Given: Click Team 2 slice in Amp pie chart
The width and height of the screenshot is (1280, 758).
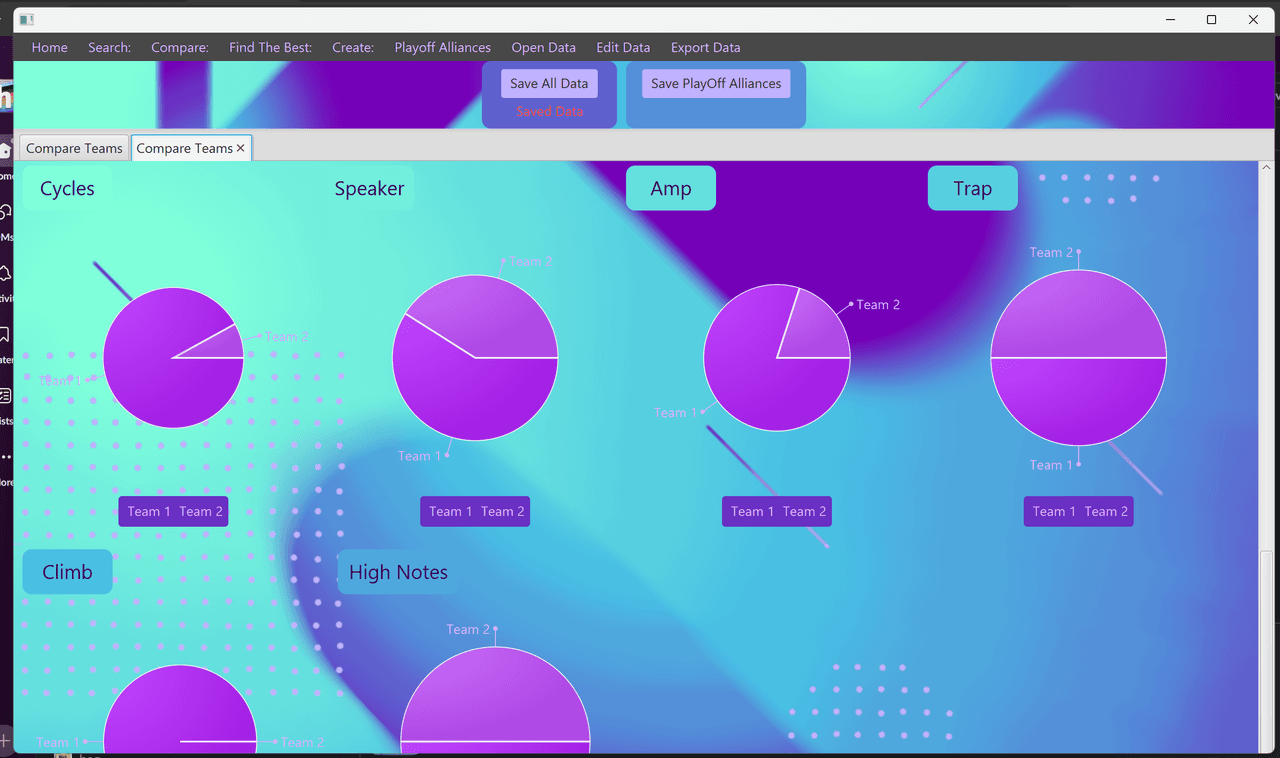Looking at the screenshot, I should 812,325.
